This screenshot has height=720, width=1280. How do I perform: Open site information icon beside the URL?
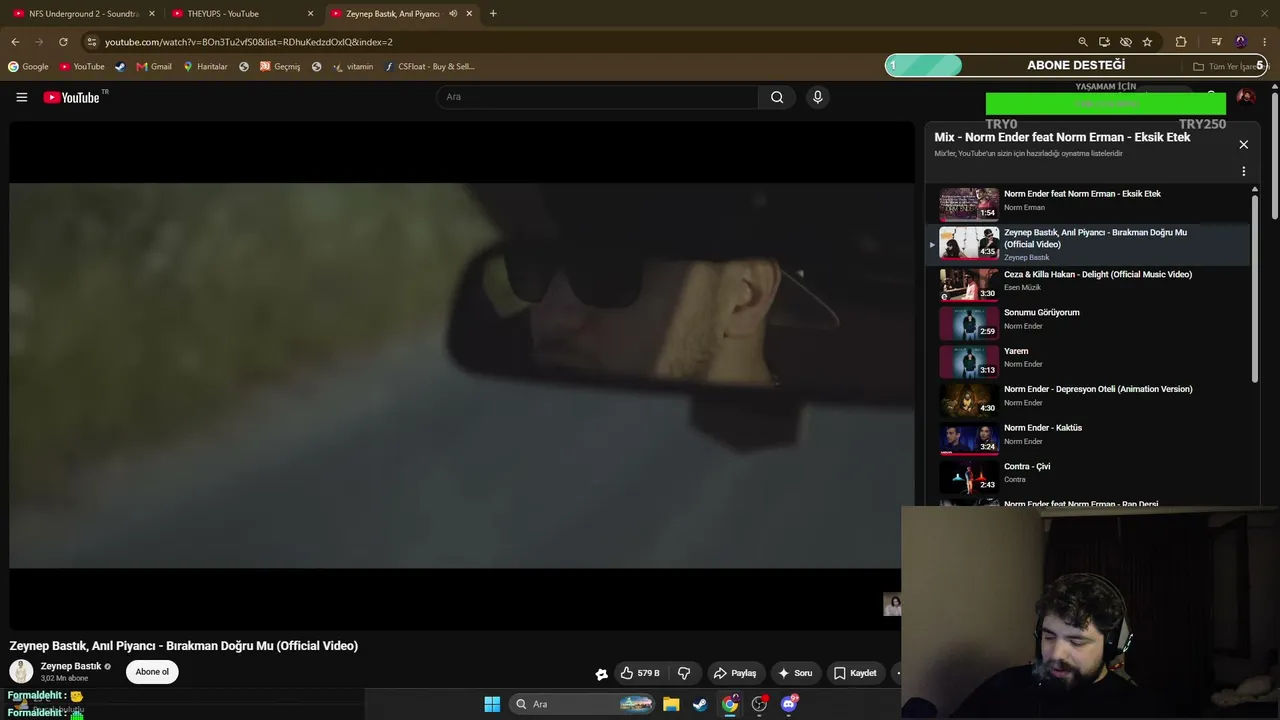click(92, 42)
